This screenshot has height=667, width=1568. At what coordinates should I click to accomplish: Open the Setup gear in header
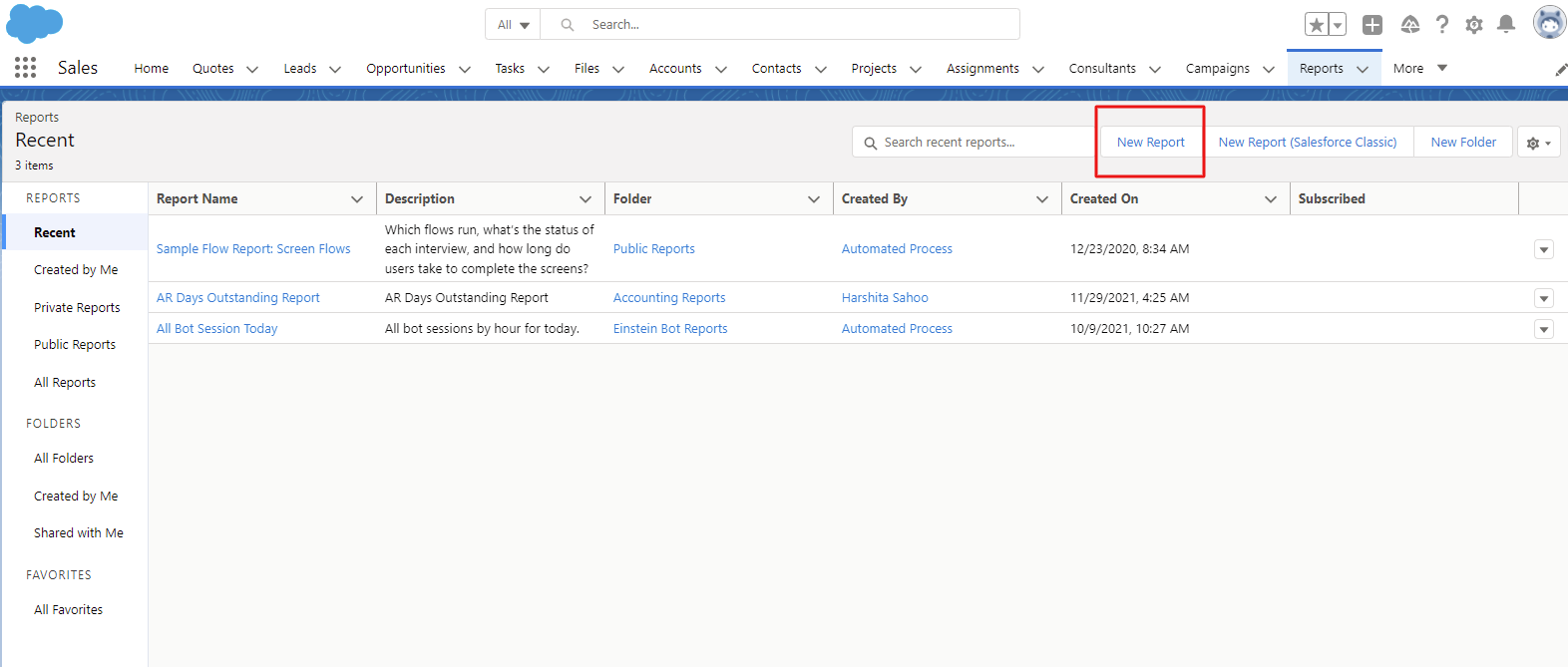[1474, 25]
